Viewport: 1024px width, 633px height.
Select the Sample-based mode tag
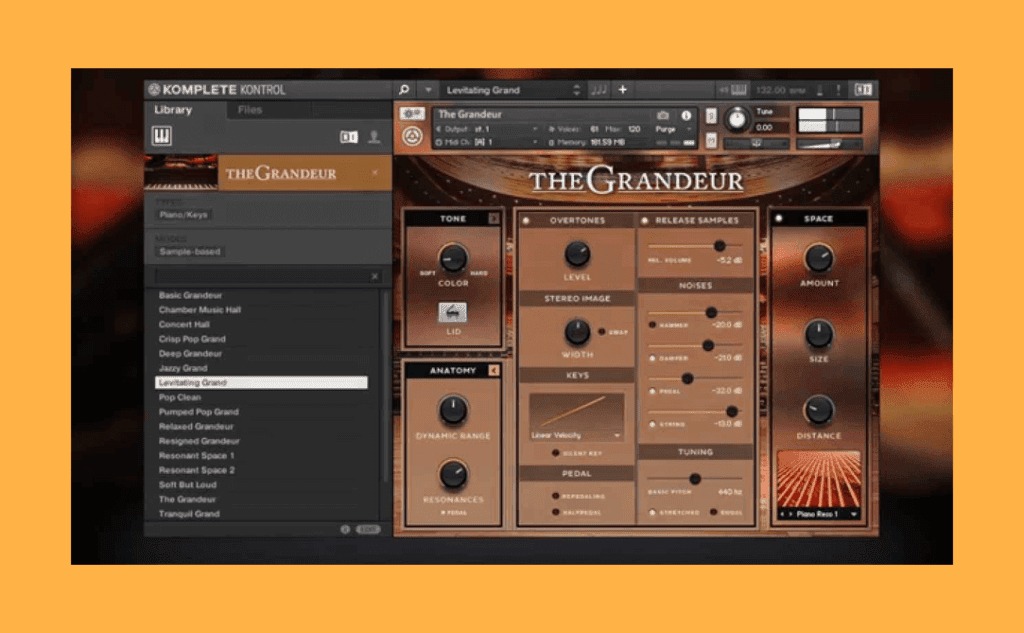pyautogui.click(x=189, y=252)
